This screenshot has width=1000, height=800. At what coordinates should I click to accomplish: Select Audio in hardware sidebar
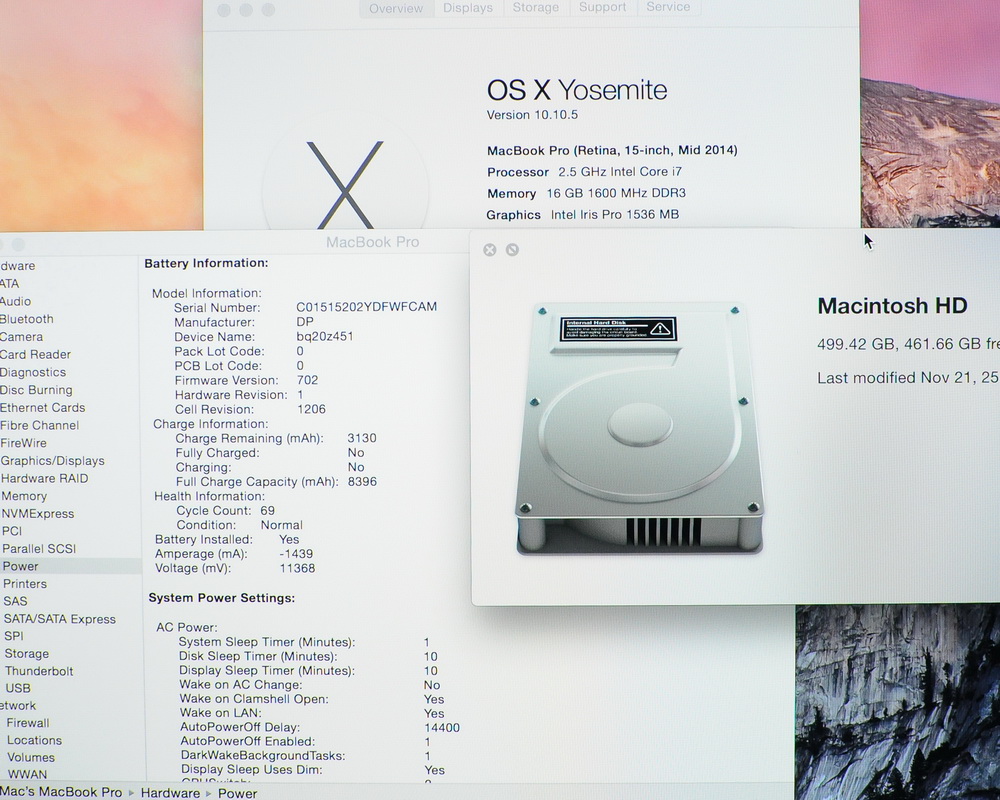(15, 301)
